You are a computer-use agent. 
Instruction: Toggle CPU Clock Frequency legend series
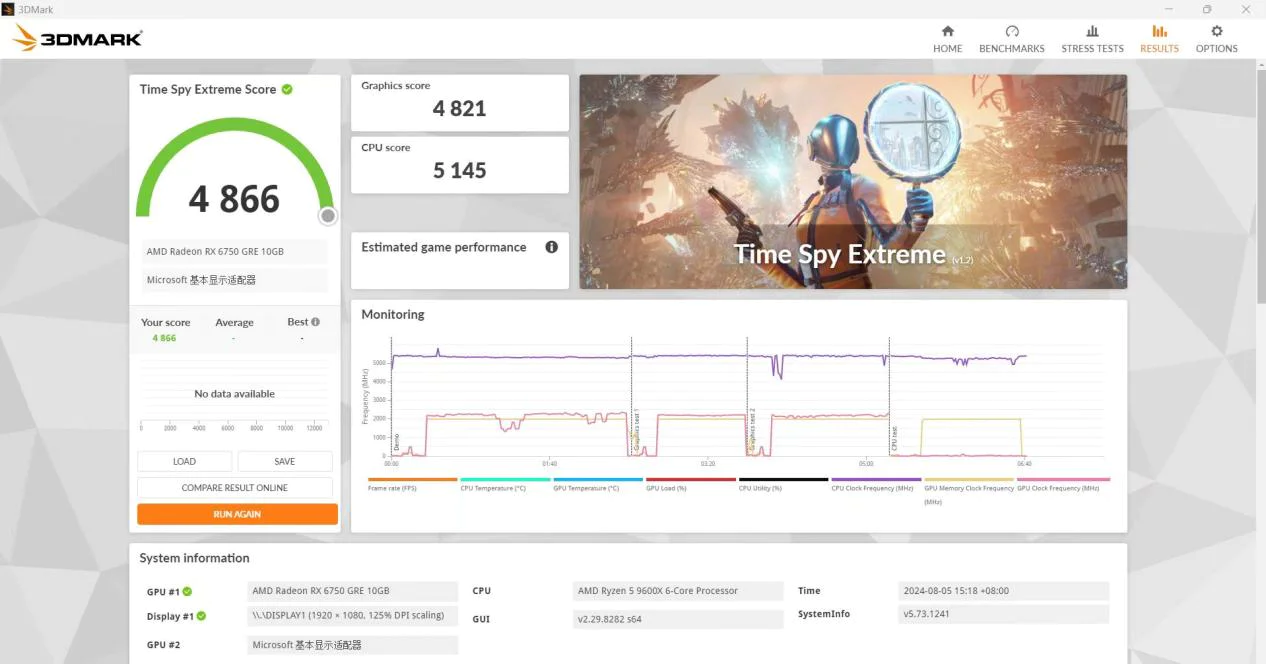click(x=876, y=484)
